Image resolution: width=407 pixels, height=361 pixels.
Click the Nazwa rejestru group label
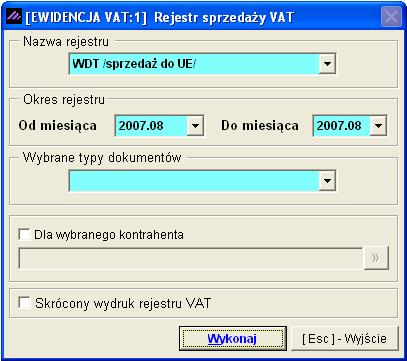click(x=66, y=42)
